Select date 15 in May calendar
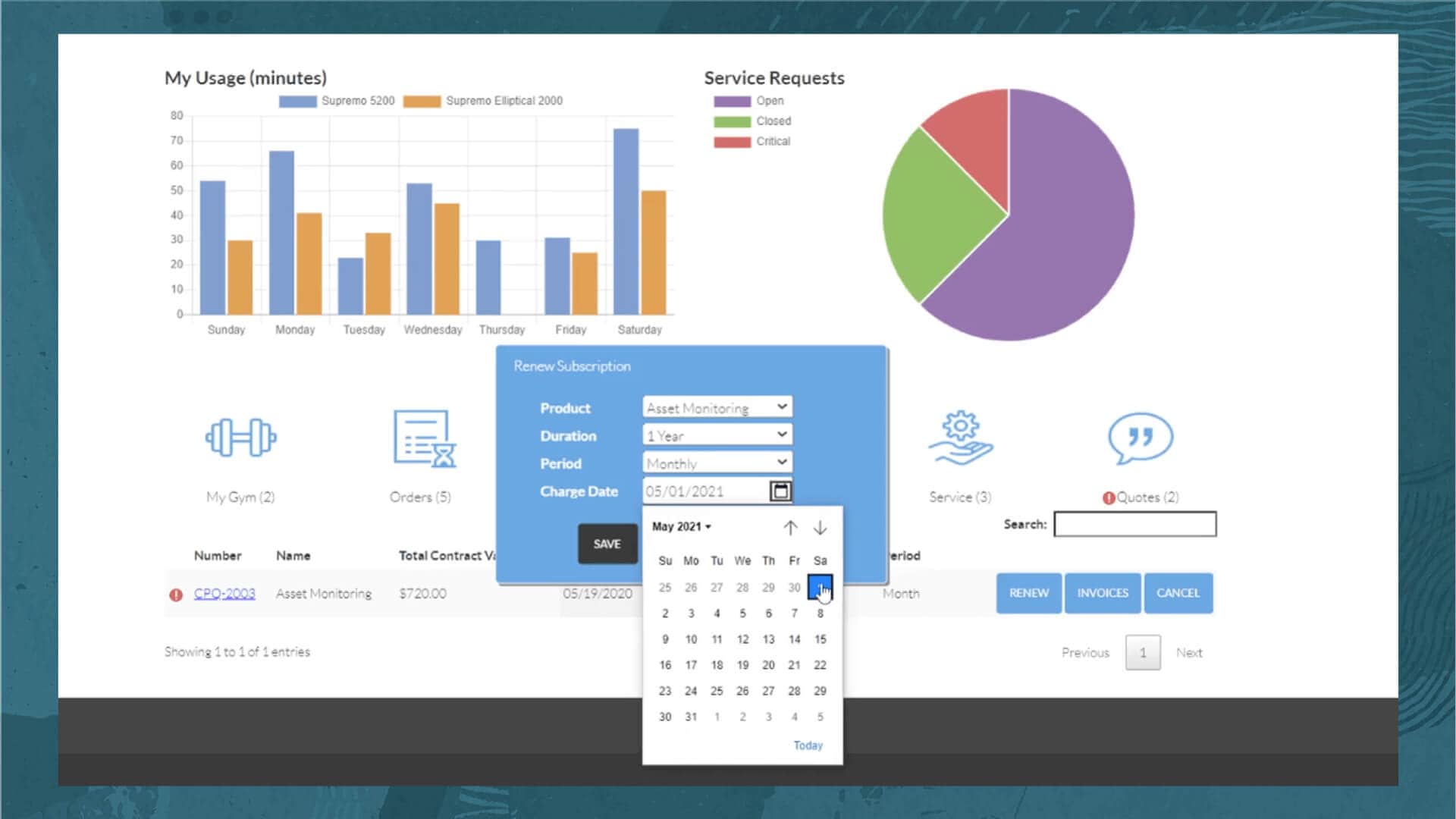This screenshot has width=1456, height=819. (x=820, y=638)
